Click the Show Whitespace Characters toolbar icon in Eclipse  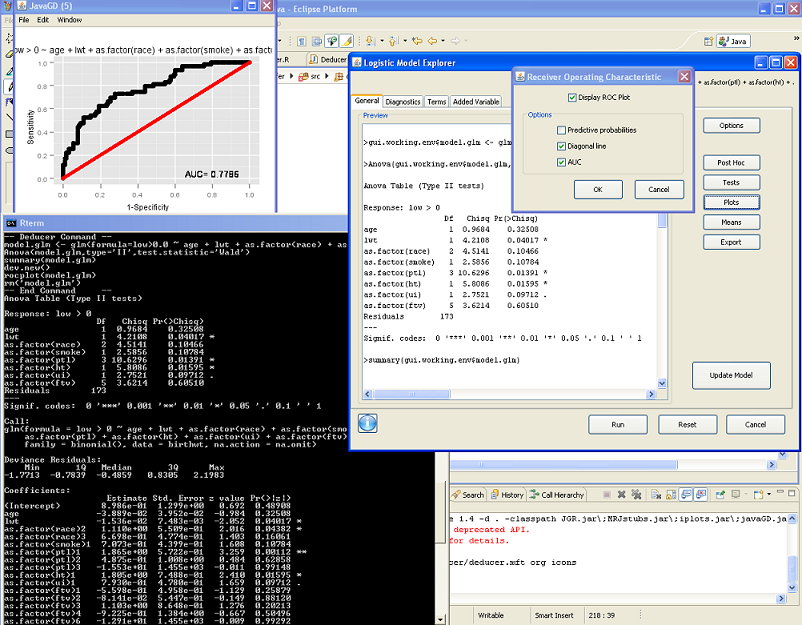click(x=302, y=41)
